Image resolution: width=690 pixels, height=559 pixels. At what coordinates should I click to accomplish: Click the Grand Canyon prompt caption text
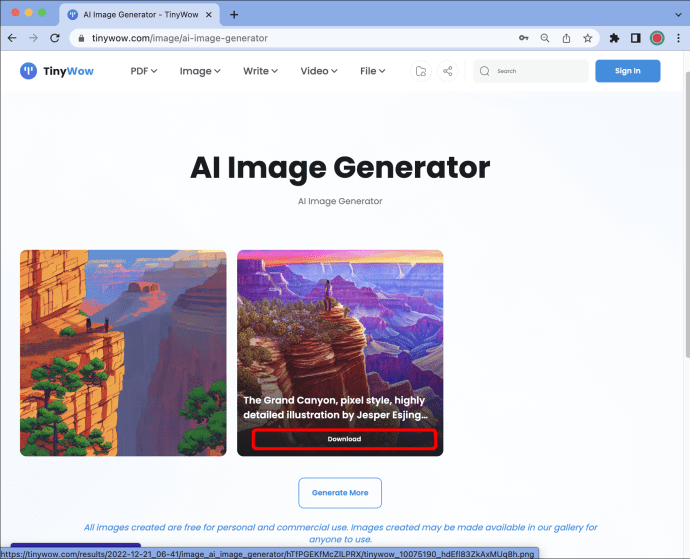(x=335, y=407)
